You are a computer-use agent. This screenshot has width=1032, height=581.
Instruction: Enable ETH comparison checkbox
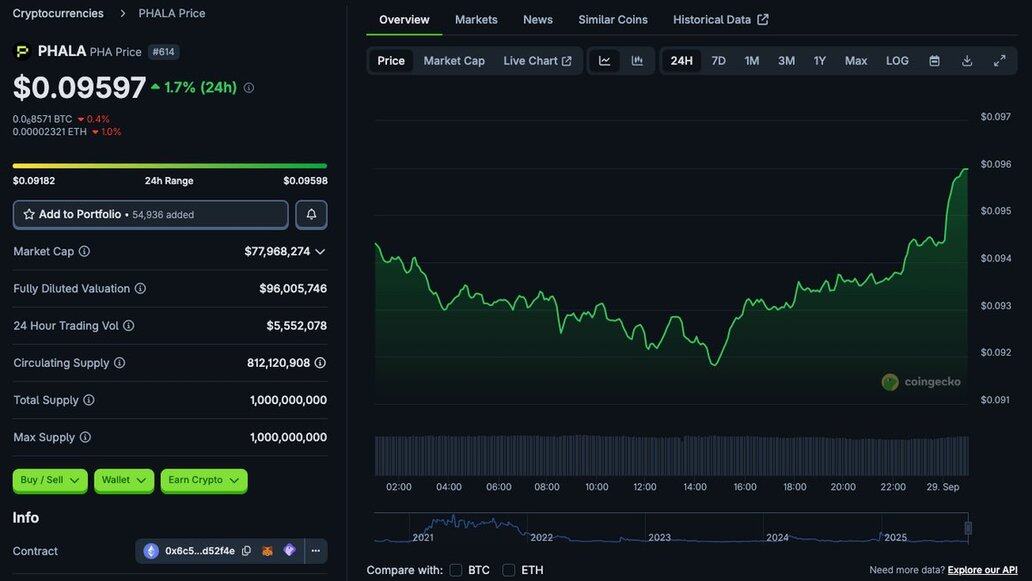[509, 570]
